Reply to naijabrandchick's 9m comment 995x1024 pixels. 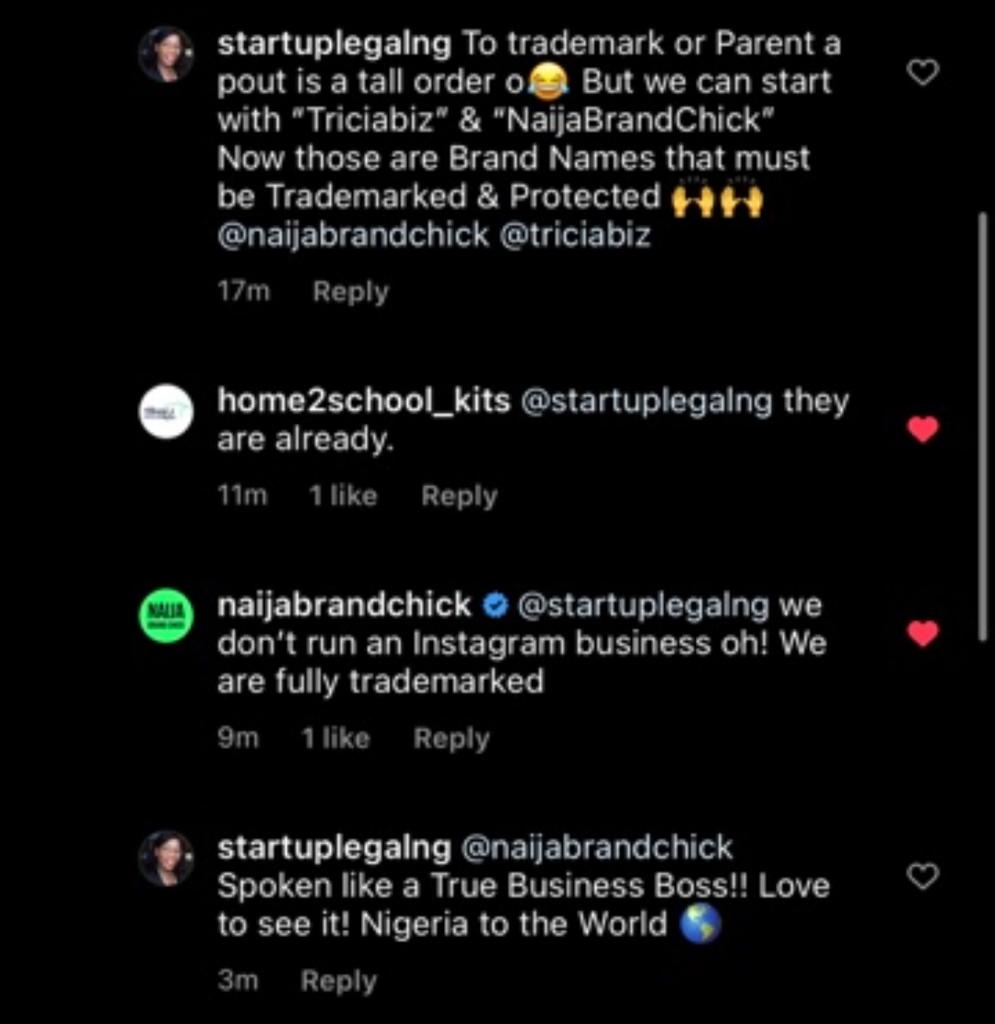(451, 739)
